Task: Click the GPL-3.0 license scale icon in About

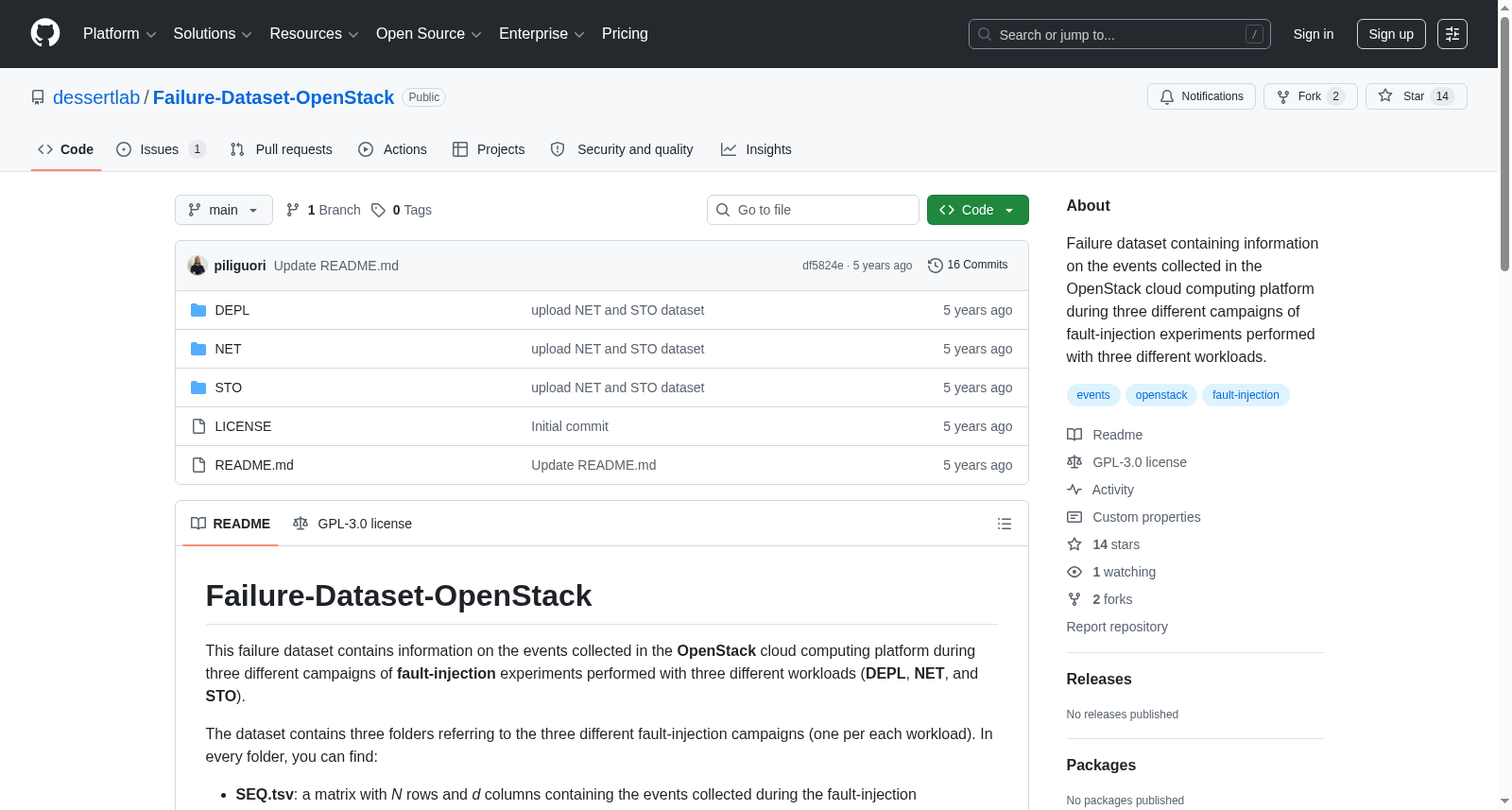Action: pos(1074,462)
